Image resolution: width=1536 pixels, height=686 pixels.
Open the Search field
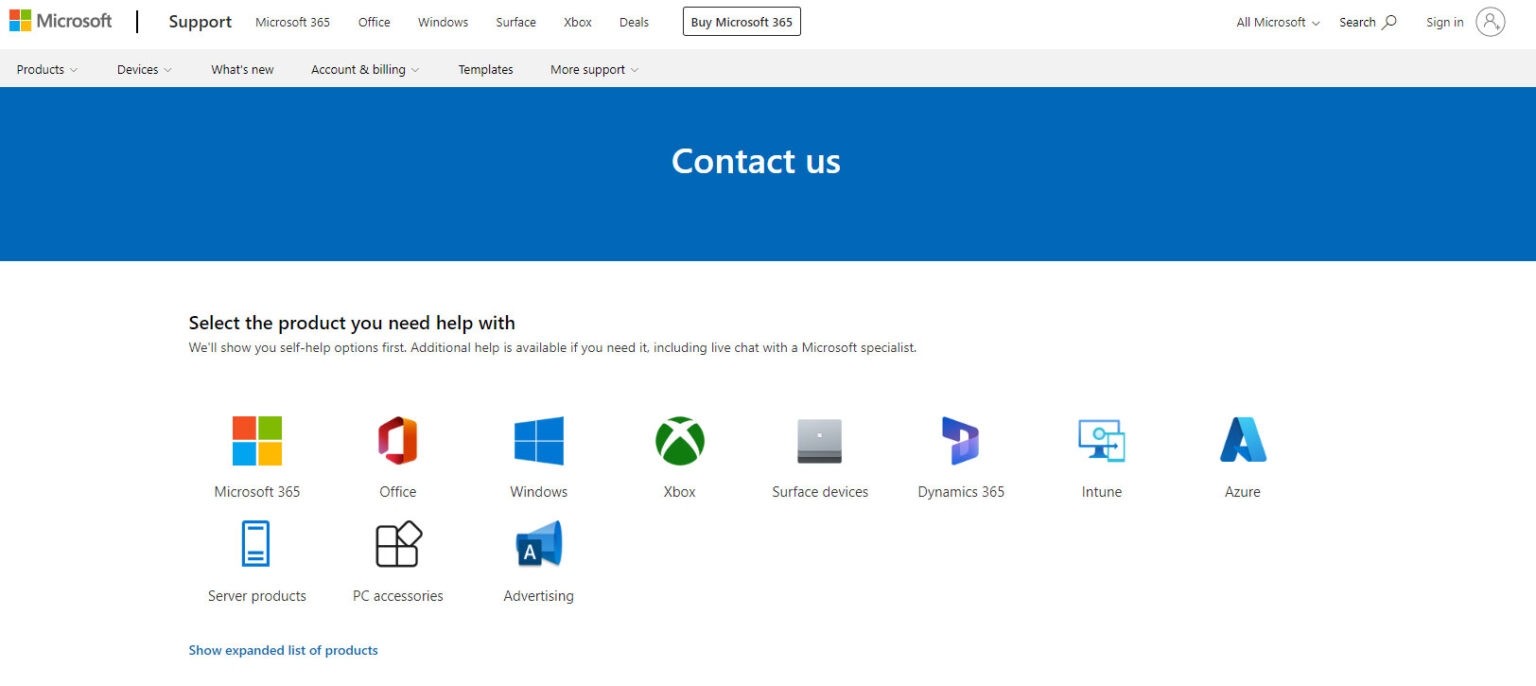[1367, 21]
